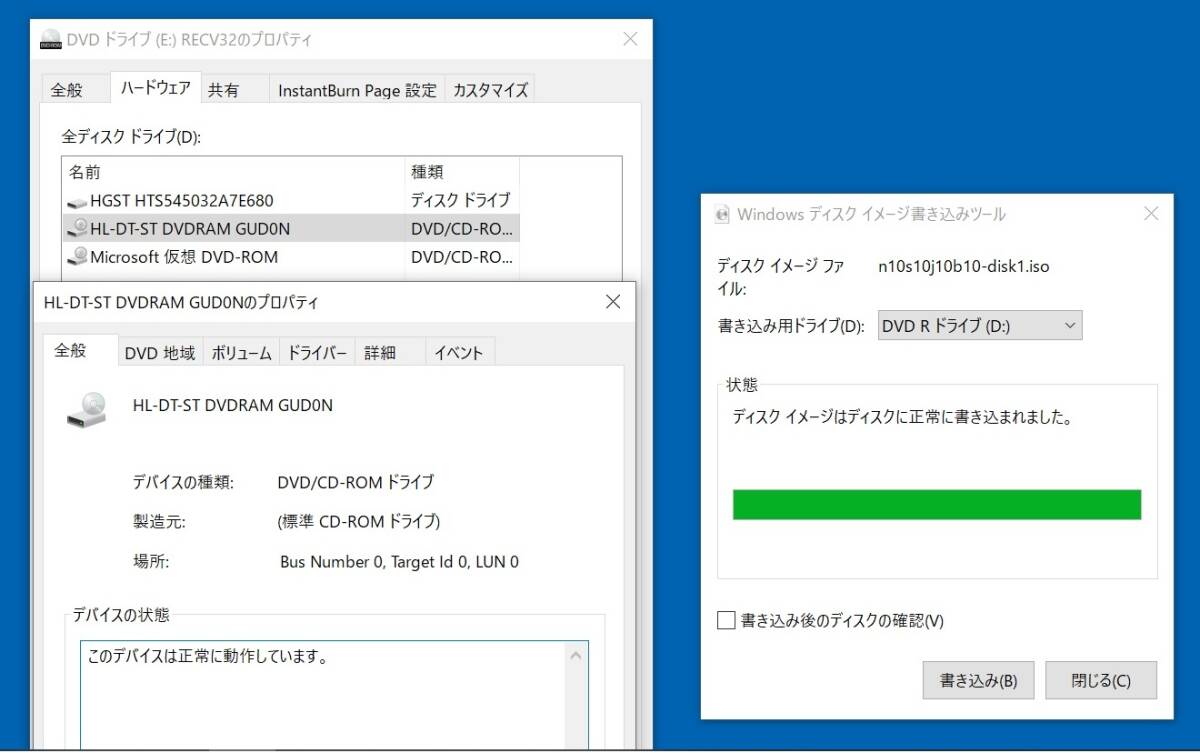Screen dimensions: 1200x753
Task: Click the green burn progress bar
Action: click(937, 504)
